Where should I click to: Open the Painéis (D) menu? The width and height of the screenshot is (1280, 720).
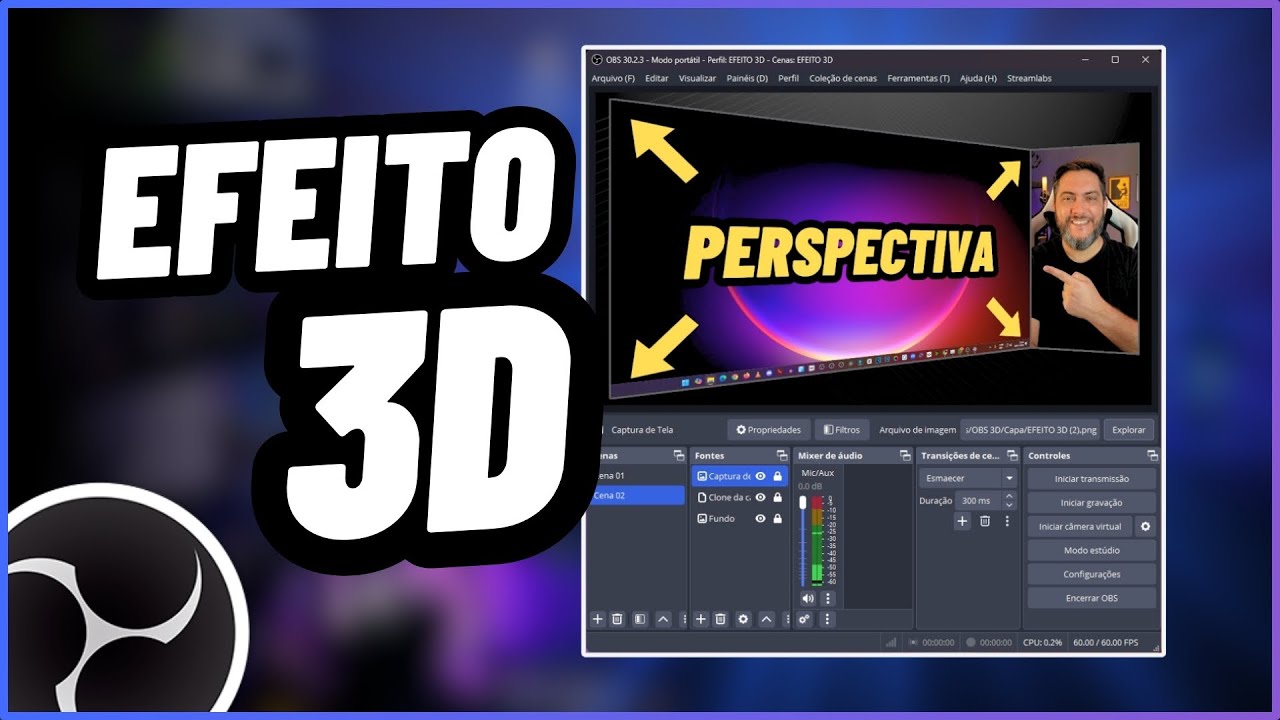(747, 78)
